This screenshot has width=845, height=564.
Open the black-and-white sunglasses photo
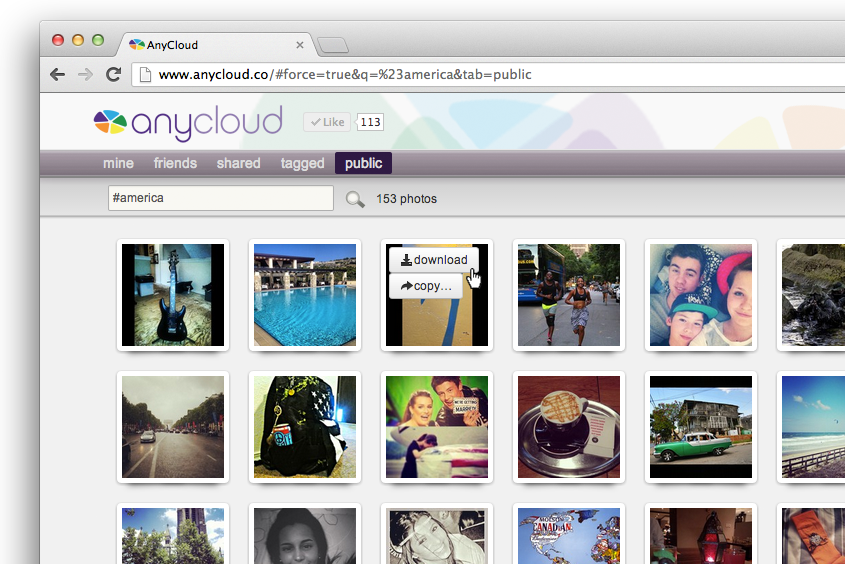pyautogui.click(x=437, y=535)
